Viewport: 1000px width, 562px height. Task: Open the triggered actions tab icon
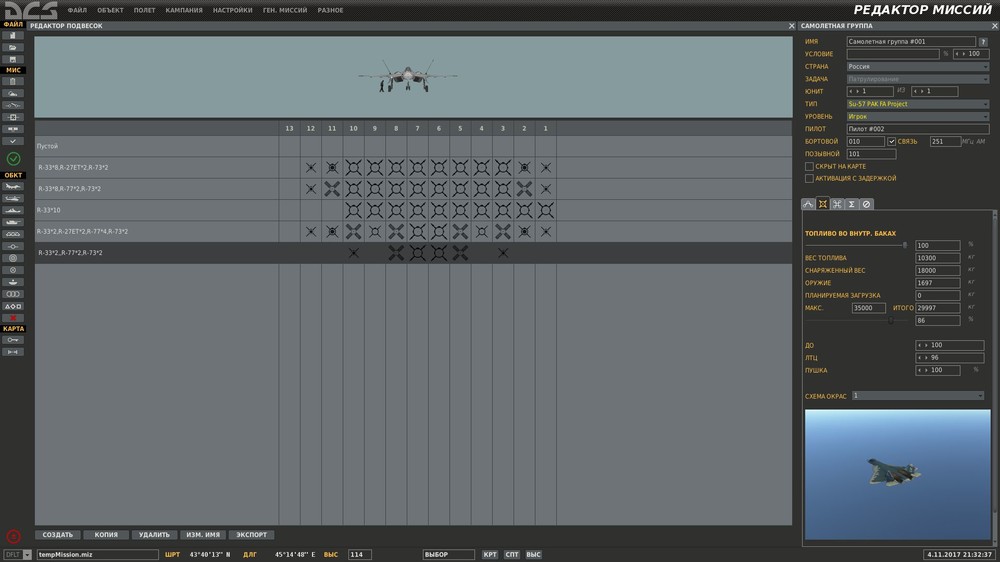tap(837, 204)
